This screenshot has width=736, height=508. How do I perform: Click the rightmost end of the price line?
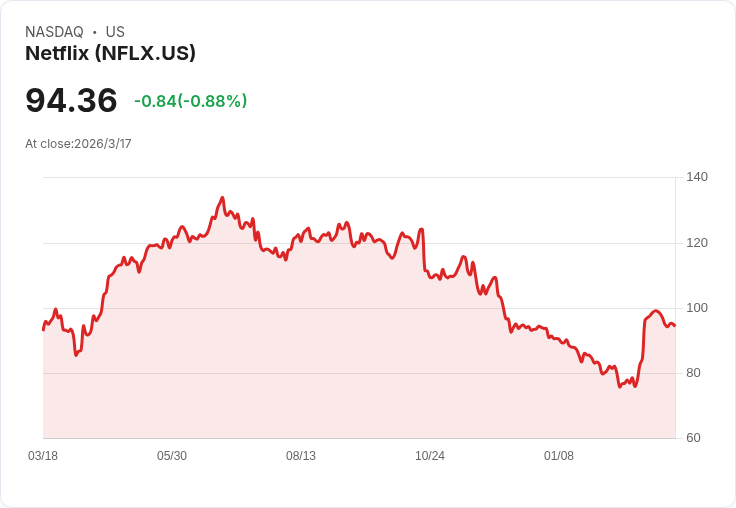click(x=675, y=326)
